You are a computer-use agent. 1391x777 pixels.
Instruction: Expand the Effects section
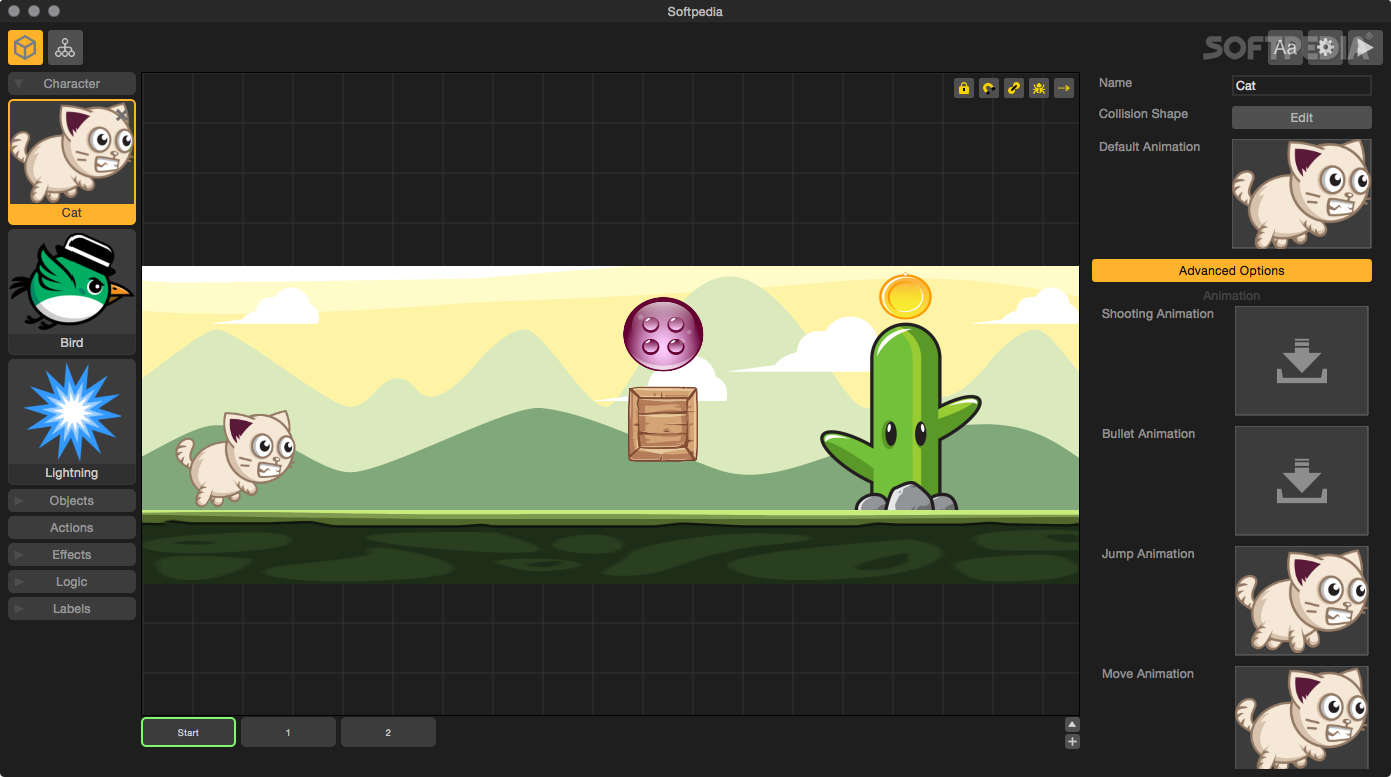(x=72, y=555)
